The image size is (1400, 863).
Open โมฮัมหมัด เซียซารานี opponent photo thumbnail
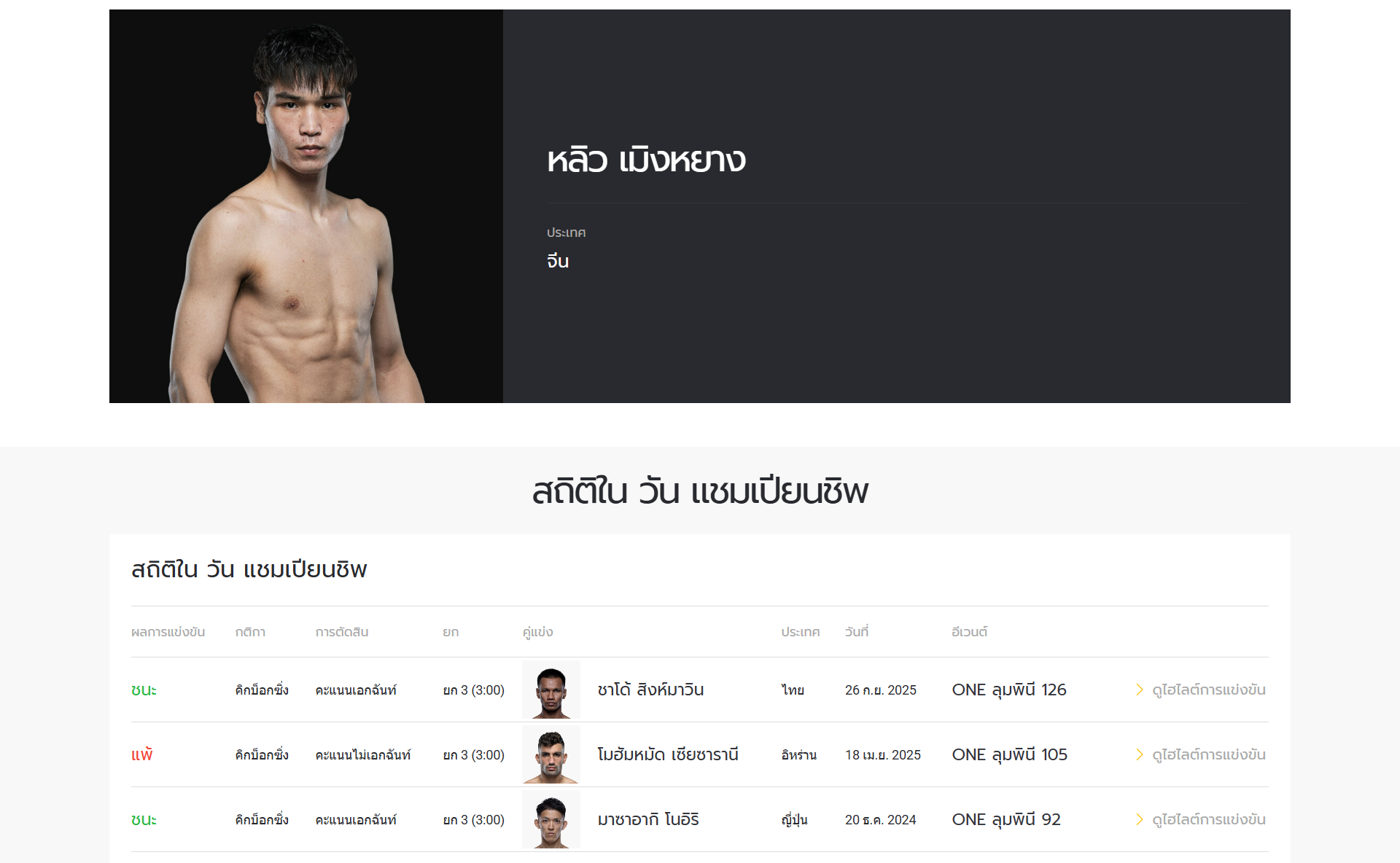click(551, 754)
